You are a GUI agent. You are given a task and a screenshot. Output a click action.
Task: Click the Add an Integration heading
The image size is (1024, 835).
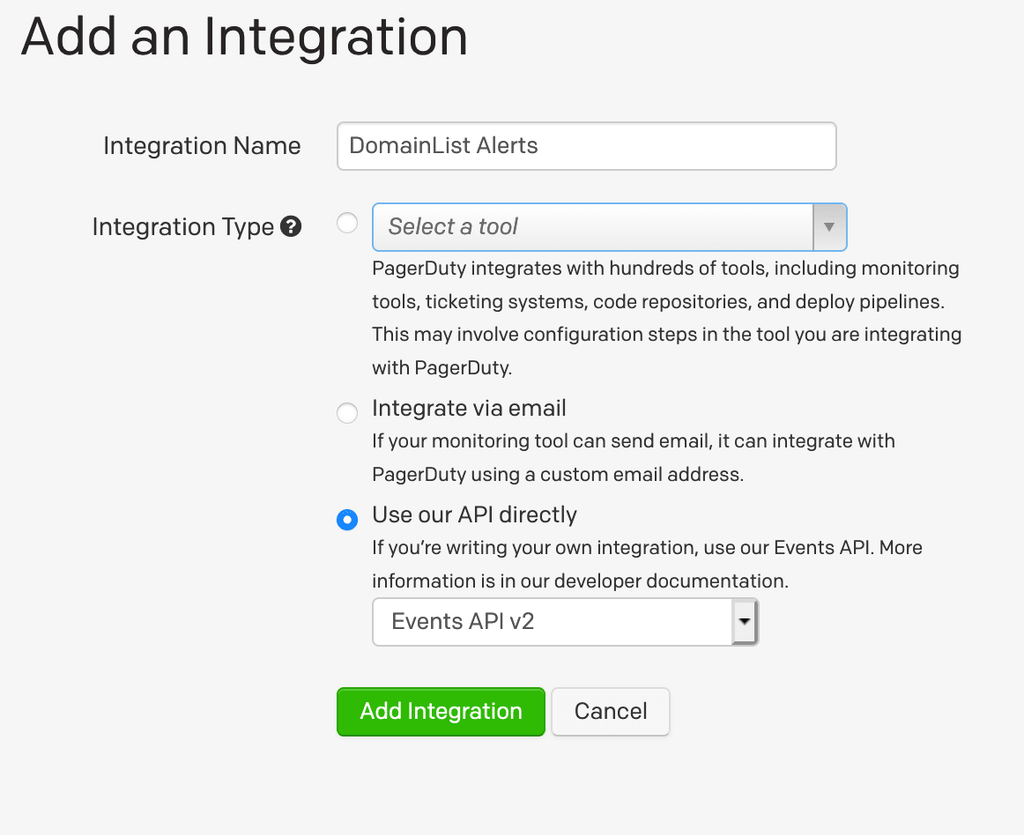coord(244,37)
